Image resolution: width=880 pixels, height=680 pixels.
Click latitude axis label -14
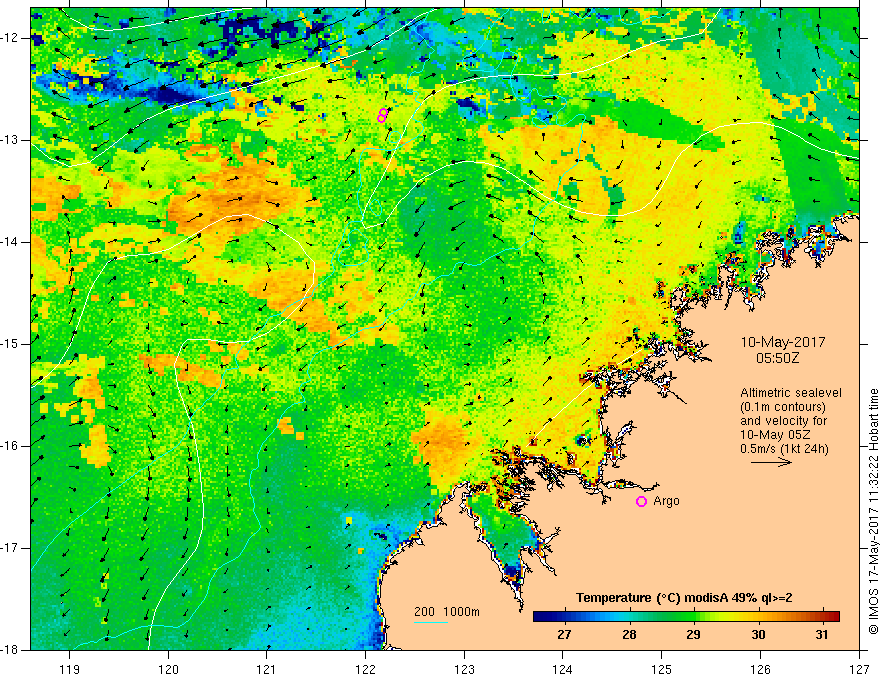[x=10, y=242]
